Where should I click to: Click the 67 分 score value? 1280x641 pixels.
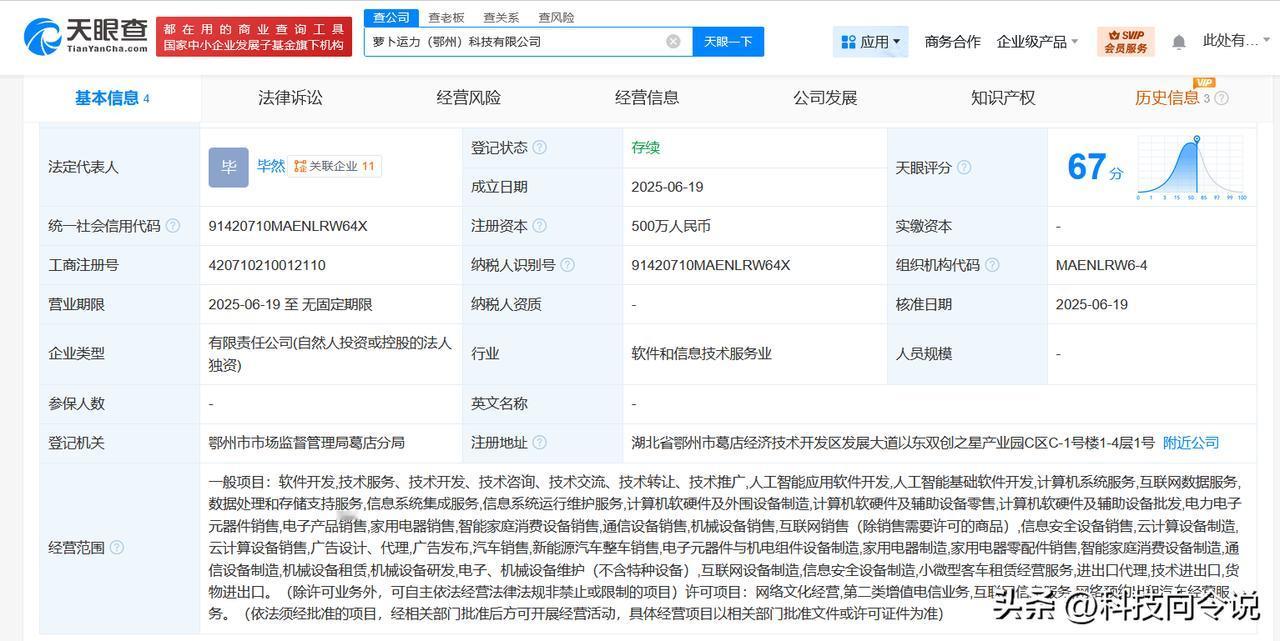point(1095,167)
